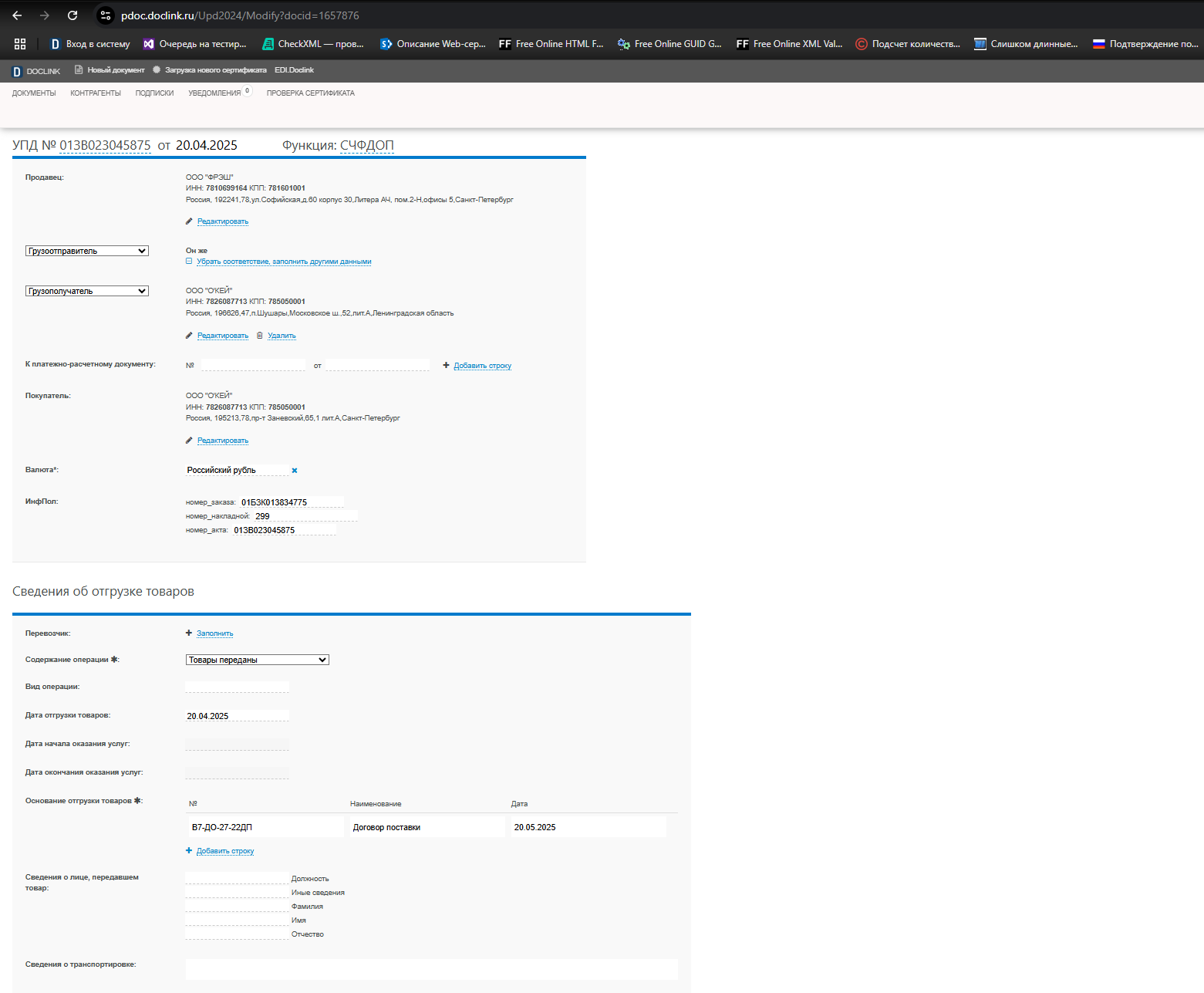Clear currency with the blue X icon
The height and width of the screenshot is (993, 1204).
point(295,471)
